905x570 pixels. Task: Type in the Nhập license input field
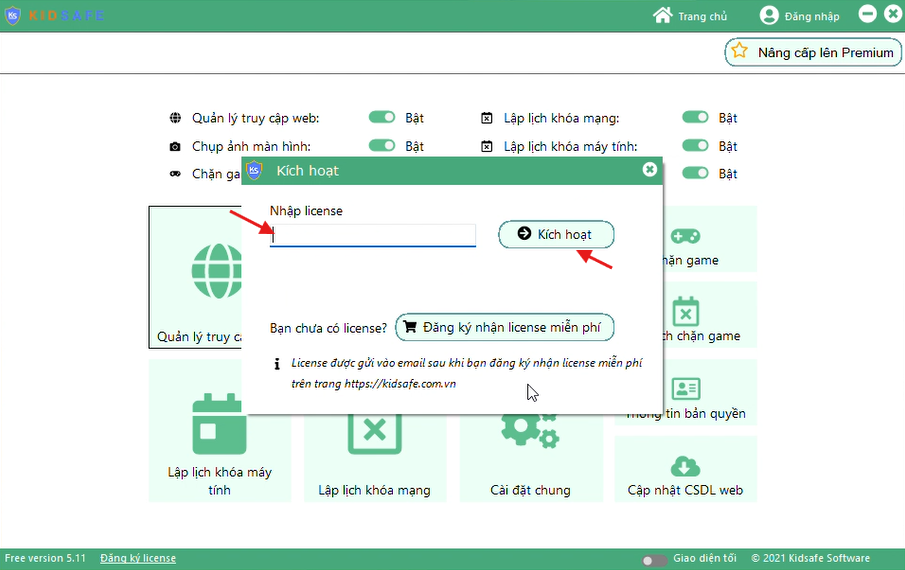coord(373,235)
